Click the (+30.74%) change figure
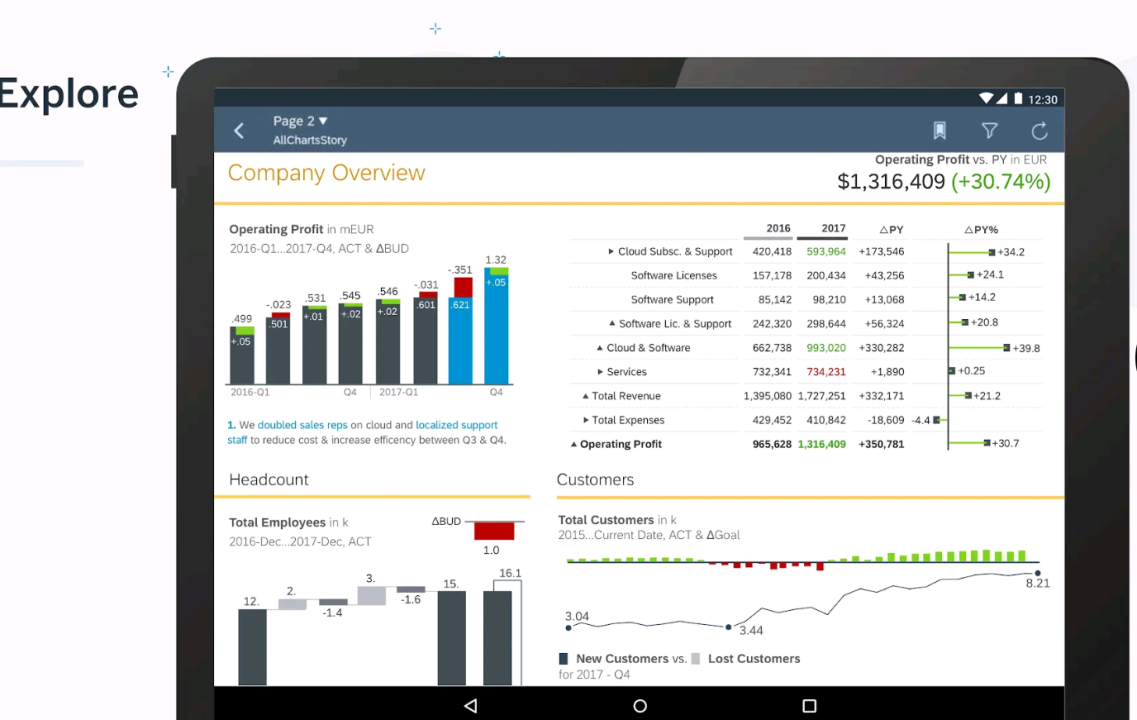1137x720 pixels. (x=1001, y=181)
